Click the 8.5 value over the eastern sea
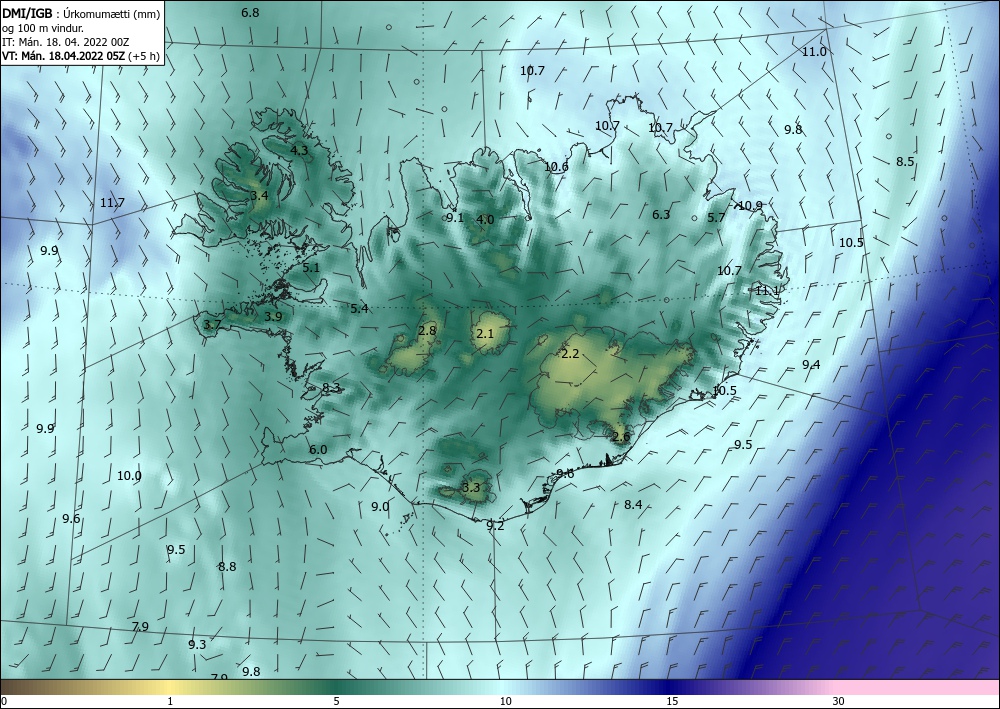The image size is (1000, 709). pyautogui.click(x=905, y=161)
